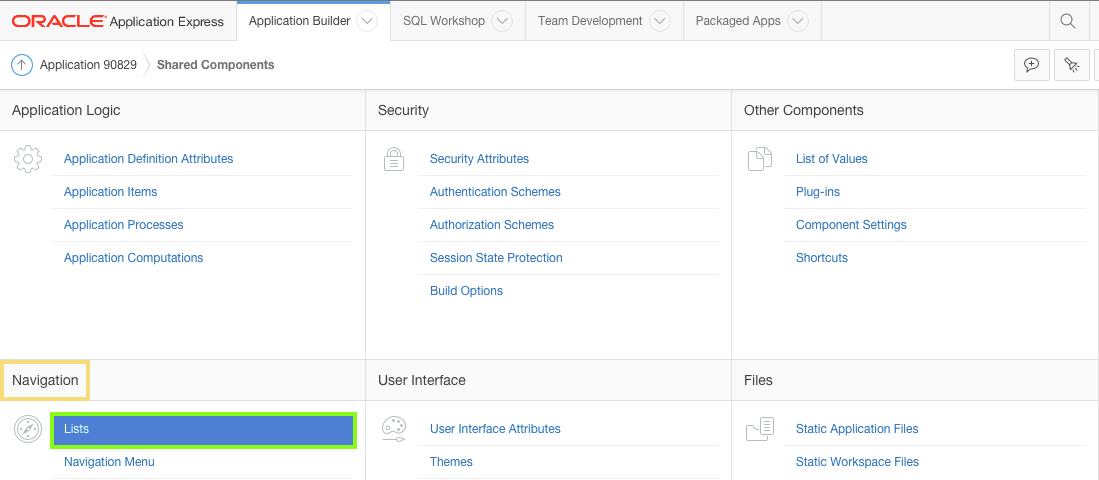Switch to the SQL Workshop tab
Screen dimensions: 1099x480
(443, 21)
